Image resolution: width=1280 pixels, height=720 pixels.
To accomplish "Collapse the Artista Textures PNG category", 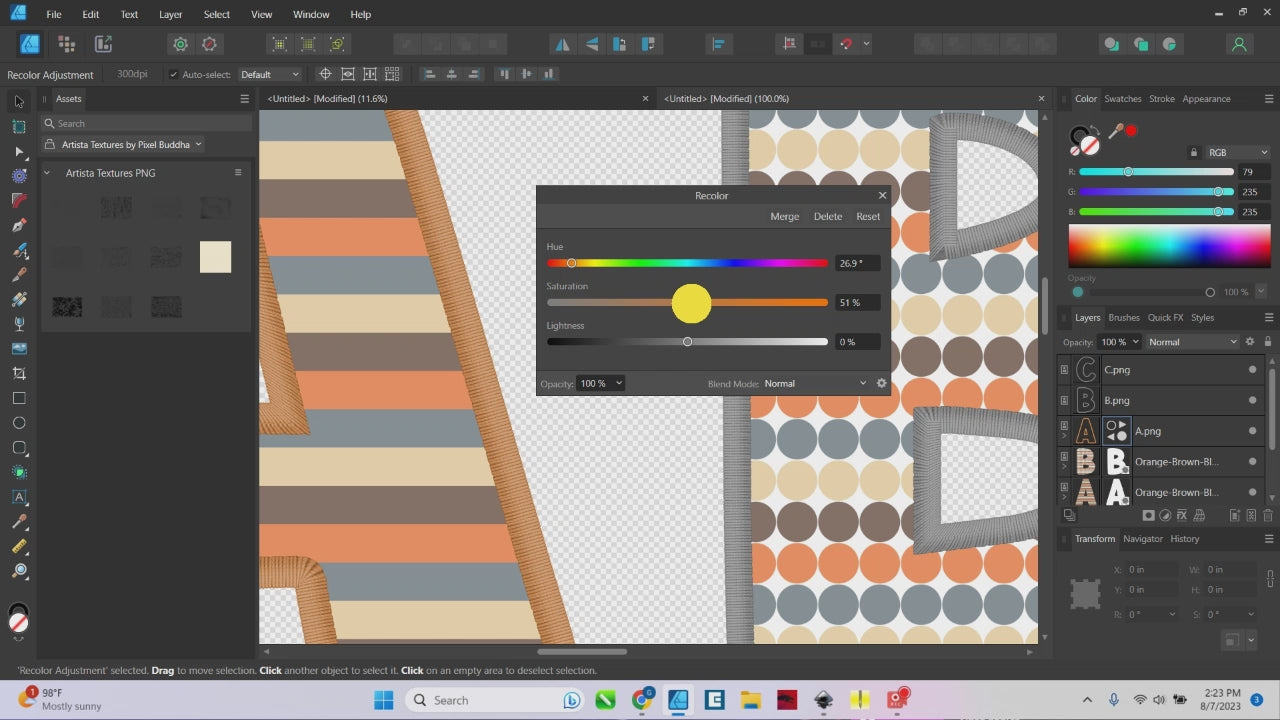I will (x=47, y=173).
